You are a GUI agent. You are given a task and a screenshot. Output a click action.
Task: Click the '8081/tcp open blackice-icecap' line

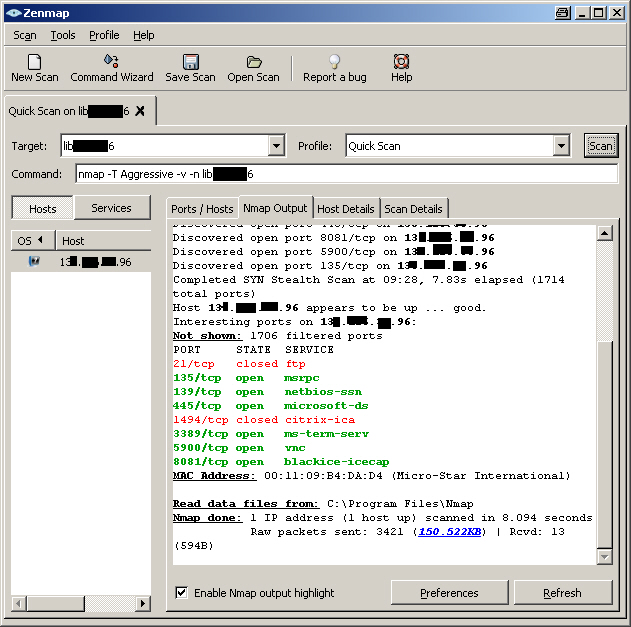click(281, 462)
